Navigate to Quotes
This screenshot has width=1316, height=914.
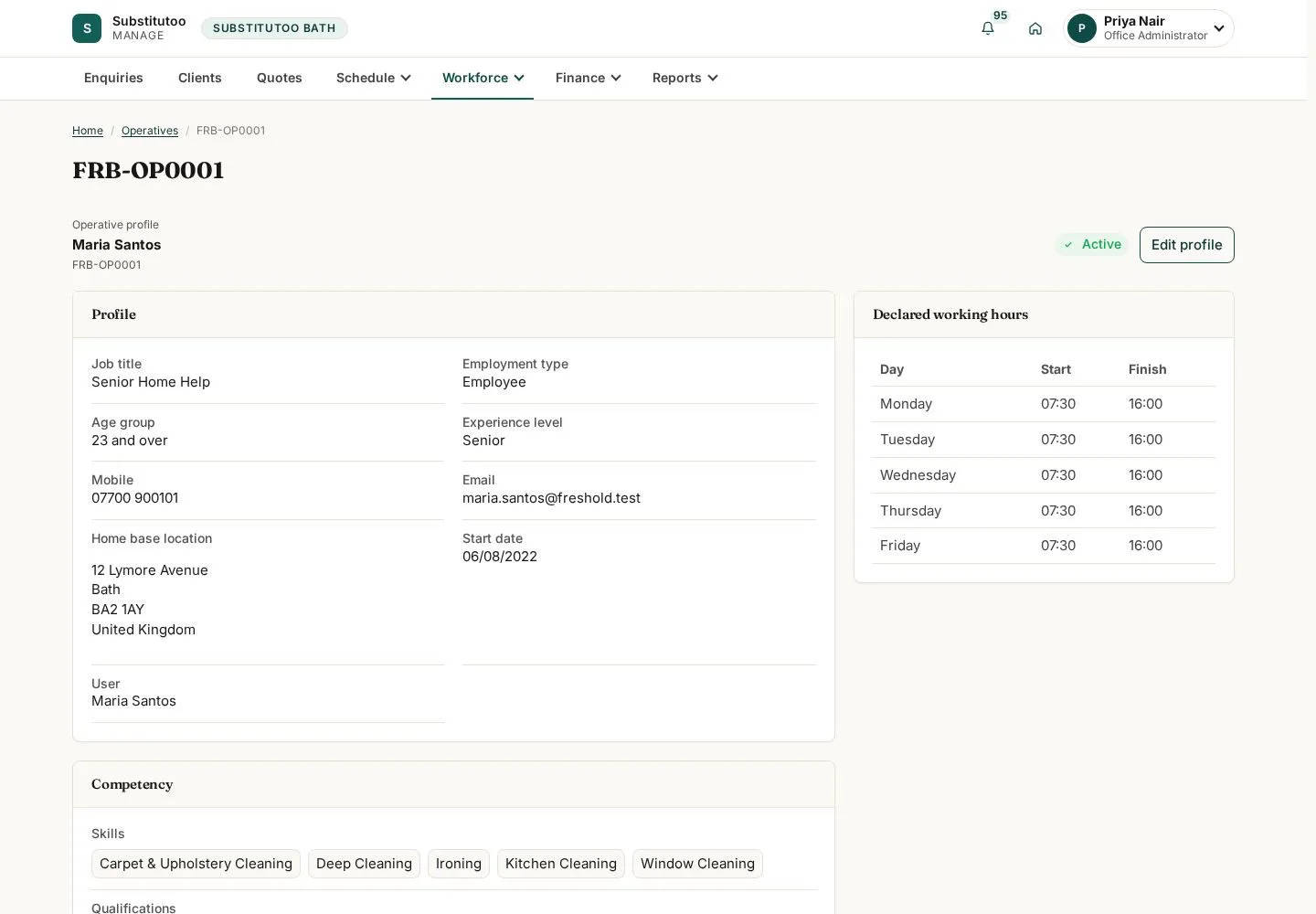click(280, 78)
